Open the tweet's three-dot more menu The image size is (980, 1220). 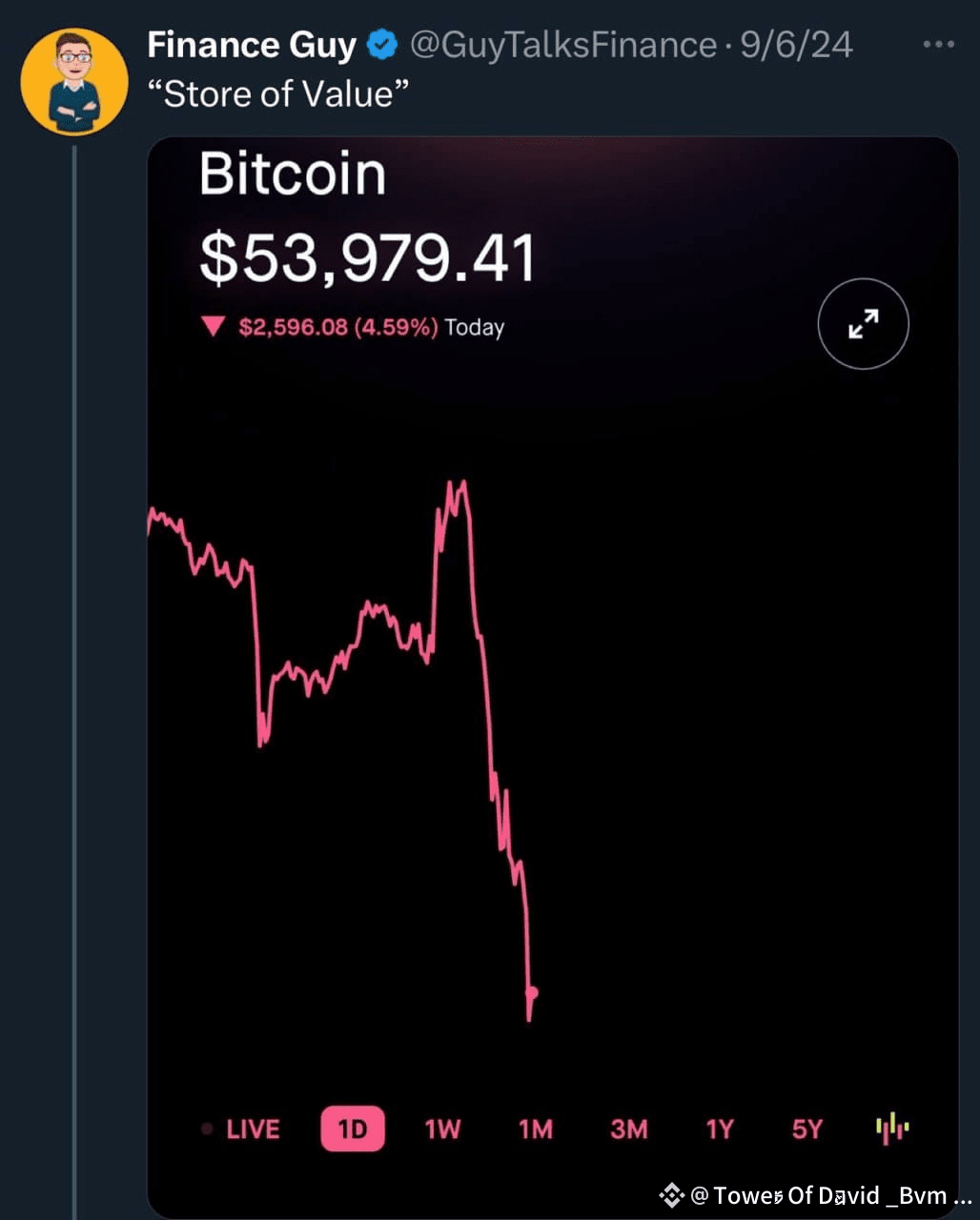tap(939, 45)
